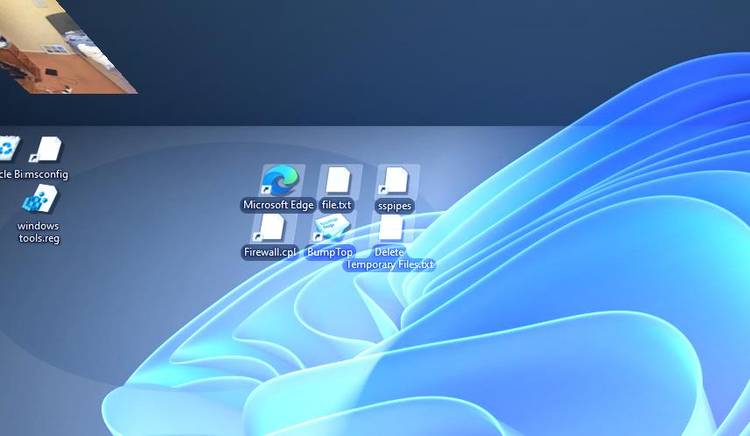Viewport: 750px width, 436px height.
Task: Select the msconfig shortcut icon
Action: click(x=47, y=150)
